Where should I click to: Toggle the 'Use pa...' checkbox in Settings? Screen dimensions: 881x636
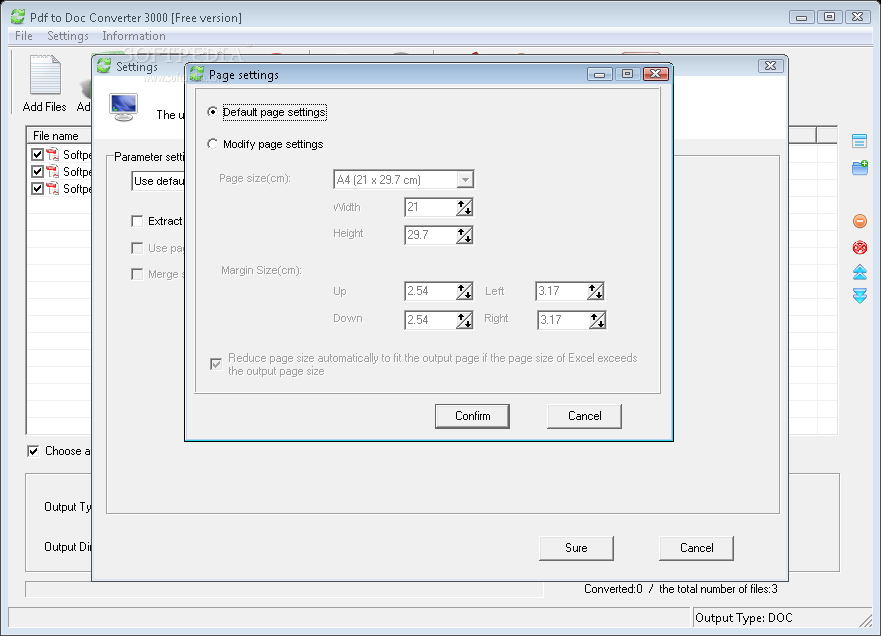pos(137,248)
